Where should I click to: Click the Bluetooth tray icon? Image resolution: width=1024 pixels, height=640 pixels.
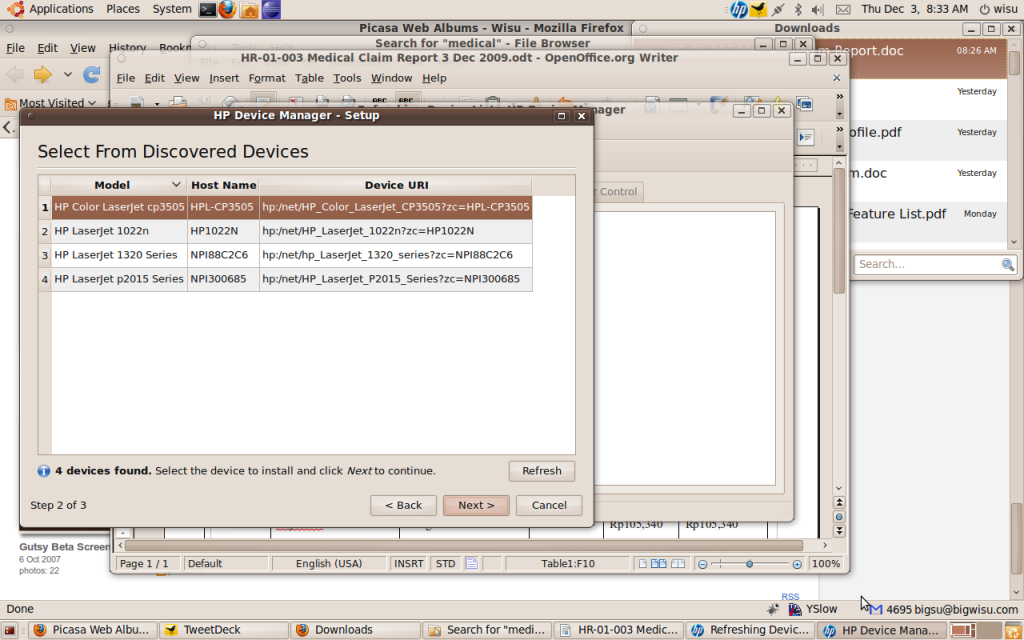(797, 9)
